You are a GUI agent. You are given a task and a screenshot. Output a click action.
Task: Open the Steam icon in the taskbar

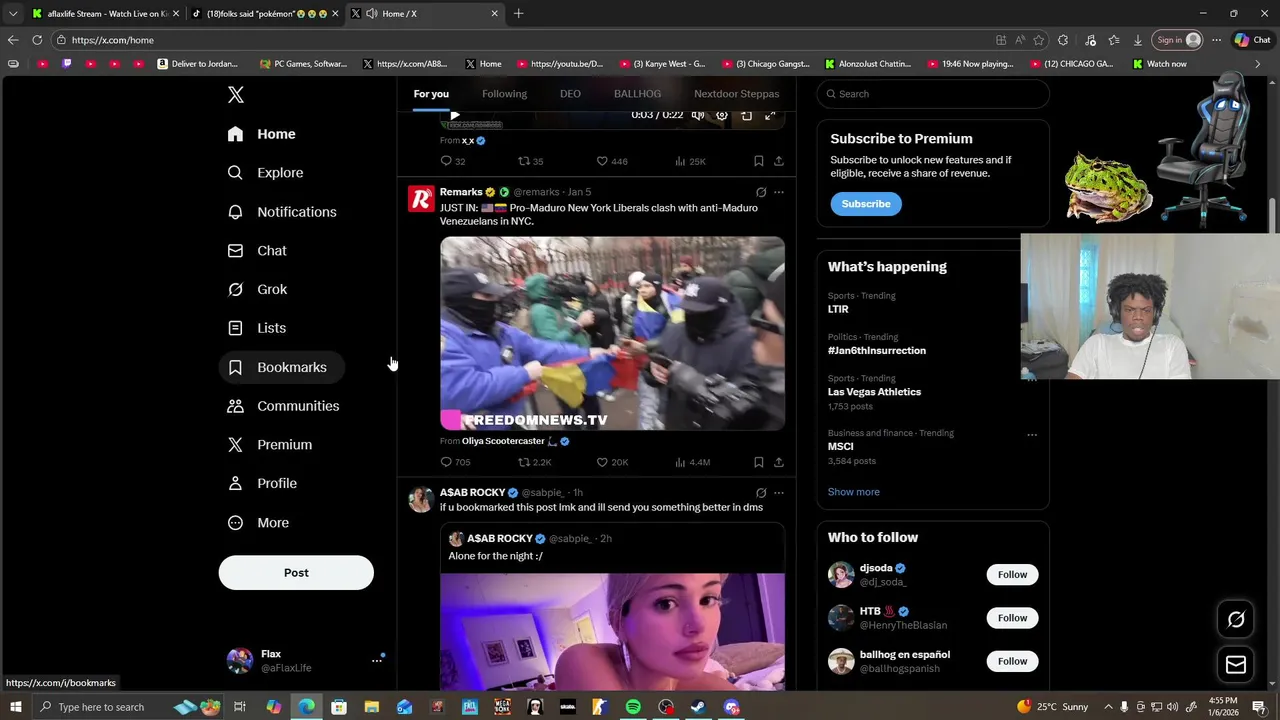point(699,707)
